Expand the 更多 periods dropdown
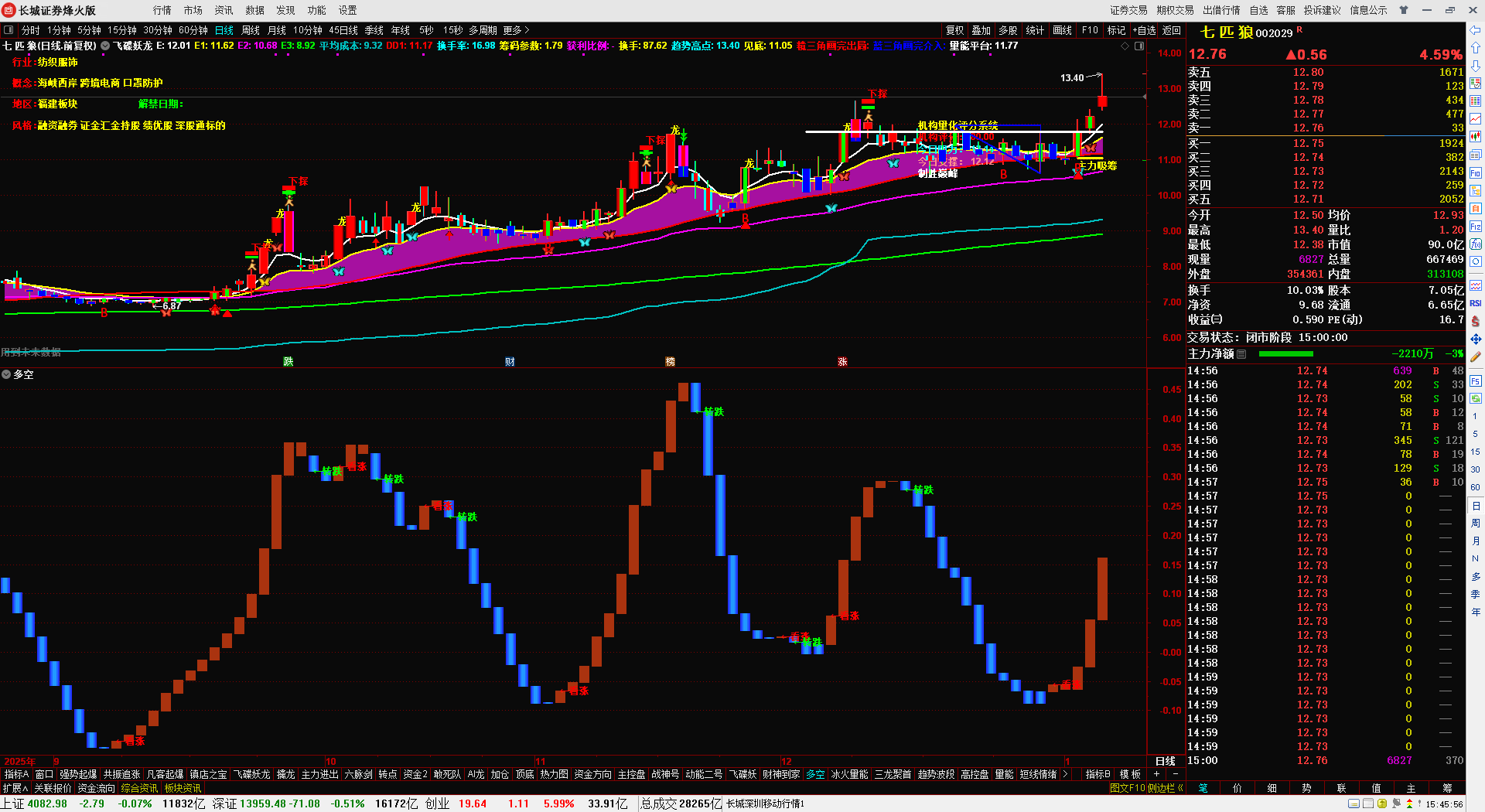Screen dimensions: 1485x812 click(x=516, y=30)
